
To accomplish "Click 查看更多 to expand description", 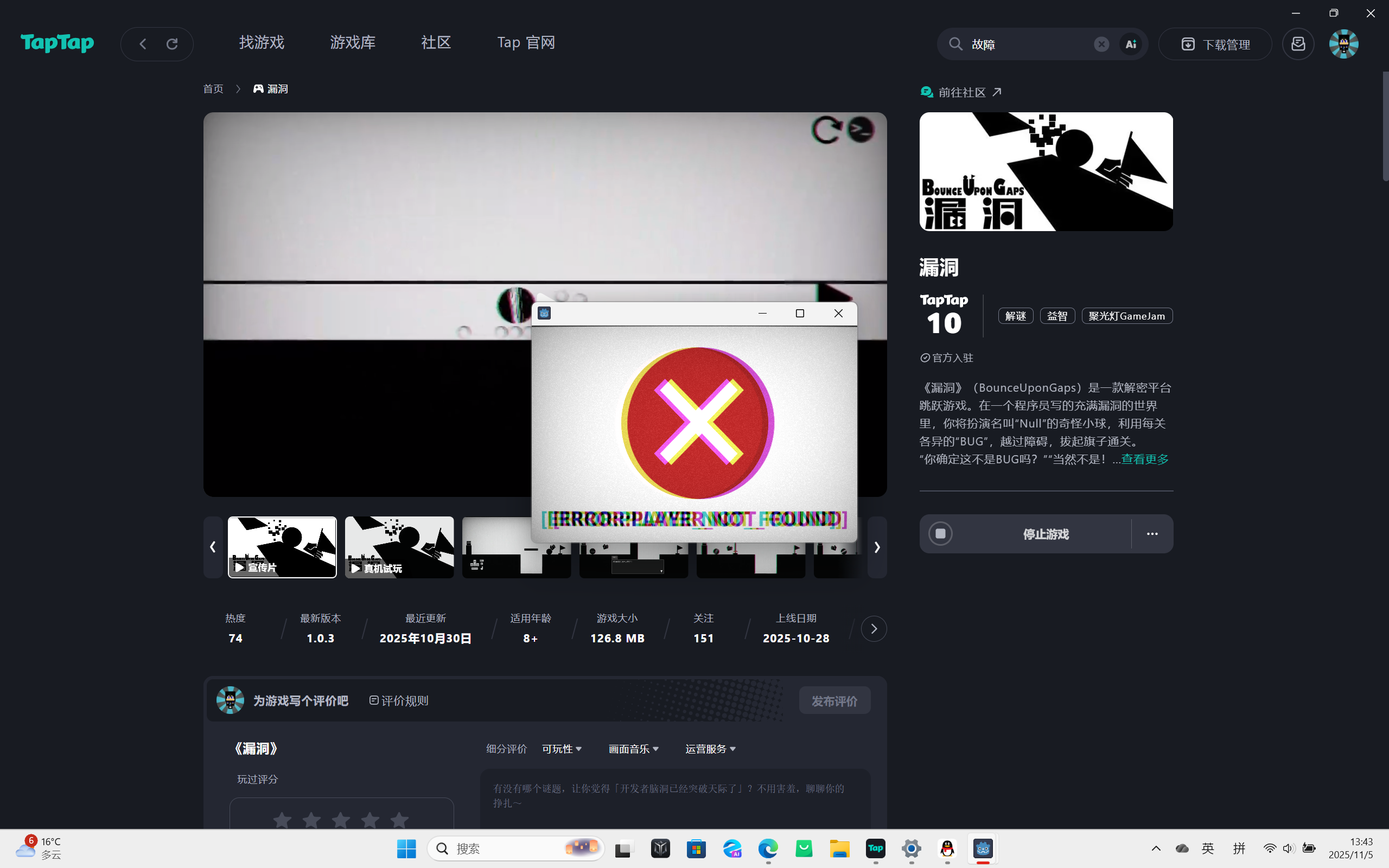I will pos(1144,459).
